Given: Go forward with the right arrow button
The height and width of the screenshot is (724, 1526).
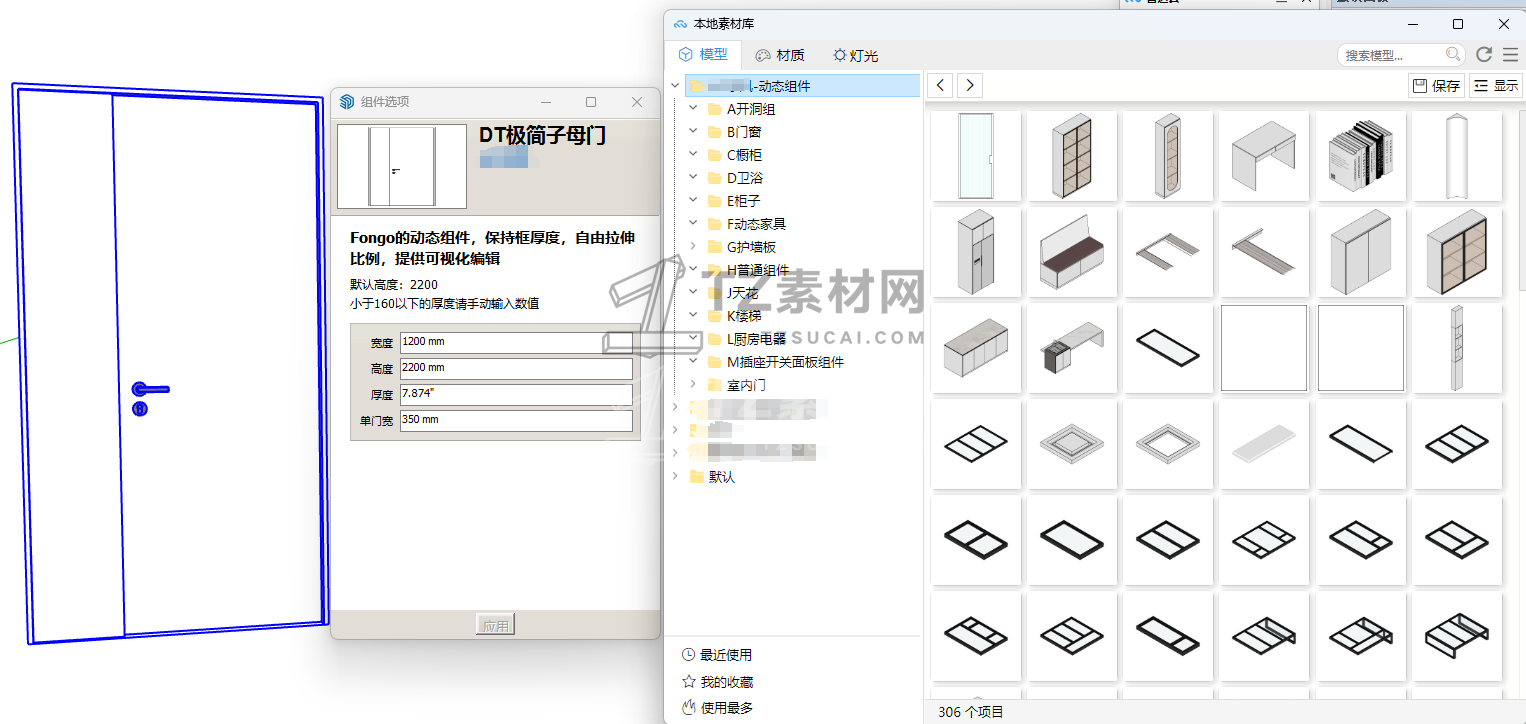Looking at the screenshot, I should pyautogui.click(x=970, y=85).
